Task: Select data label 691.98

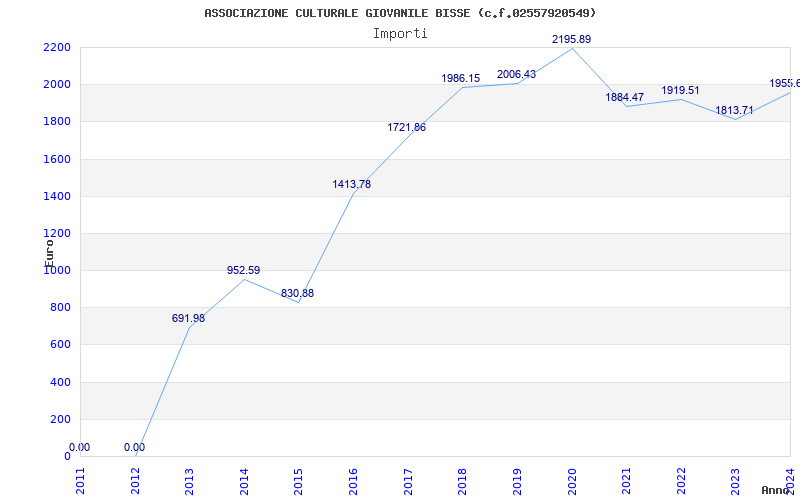Action: [188, 318]
